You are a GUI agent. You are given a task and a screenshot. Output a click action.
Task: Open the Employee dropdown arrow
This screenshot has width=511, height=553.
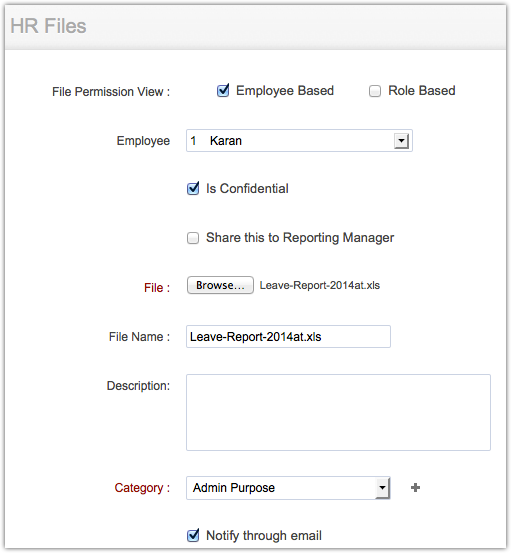pos(401,141)
